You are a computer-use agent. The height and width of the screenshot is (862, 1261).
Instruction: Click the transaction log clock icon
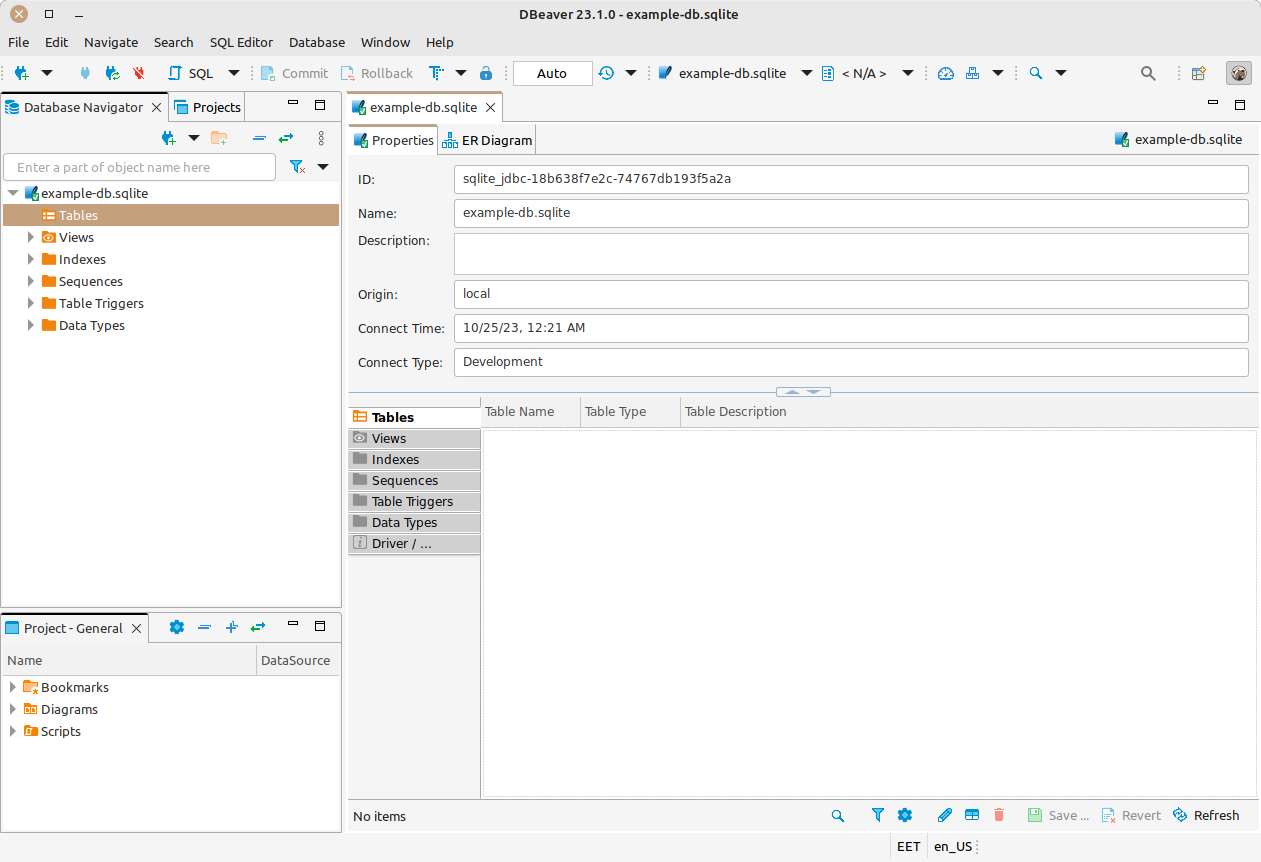click(606, 73)
